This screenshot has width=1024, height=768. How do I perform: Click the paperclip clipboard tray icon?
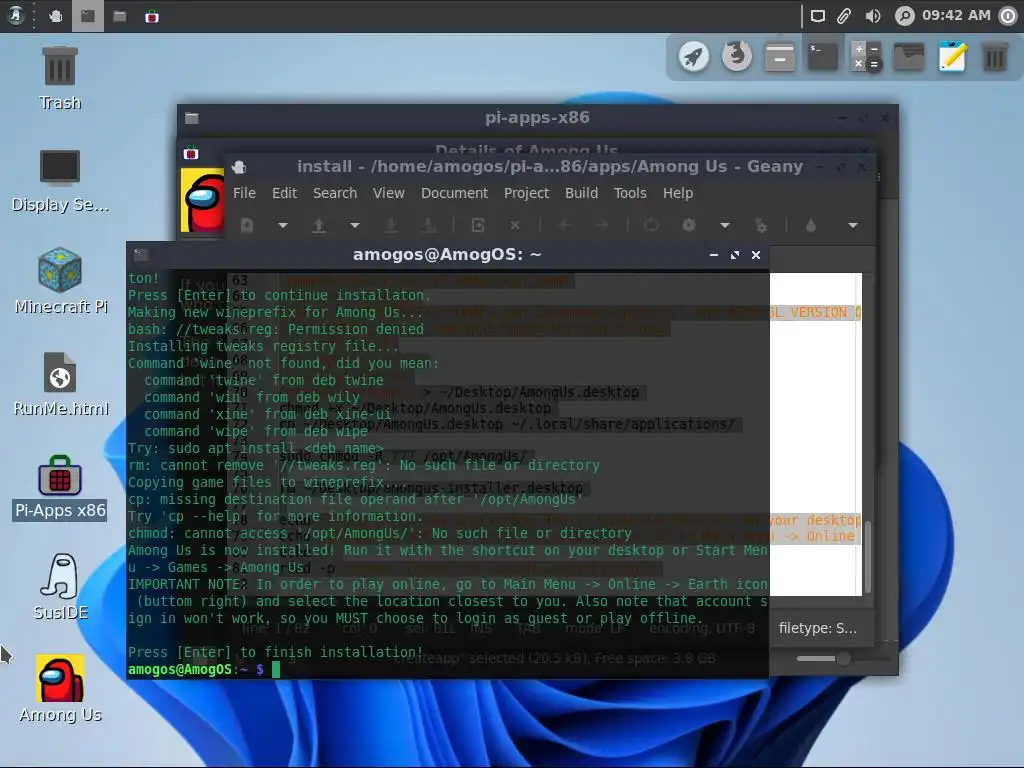tap(844, 16)
